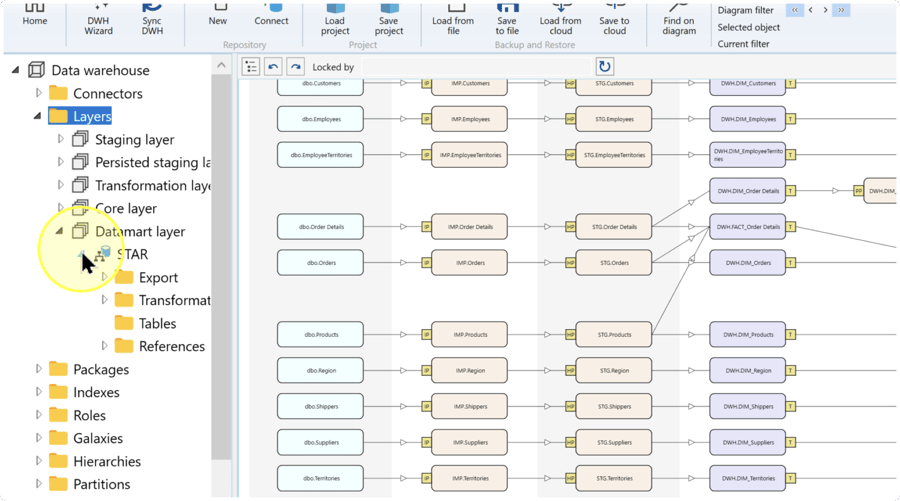Run Sync DWH
900x501 pixels.
[x=152, y=18]
